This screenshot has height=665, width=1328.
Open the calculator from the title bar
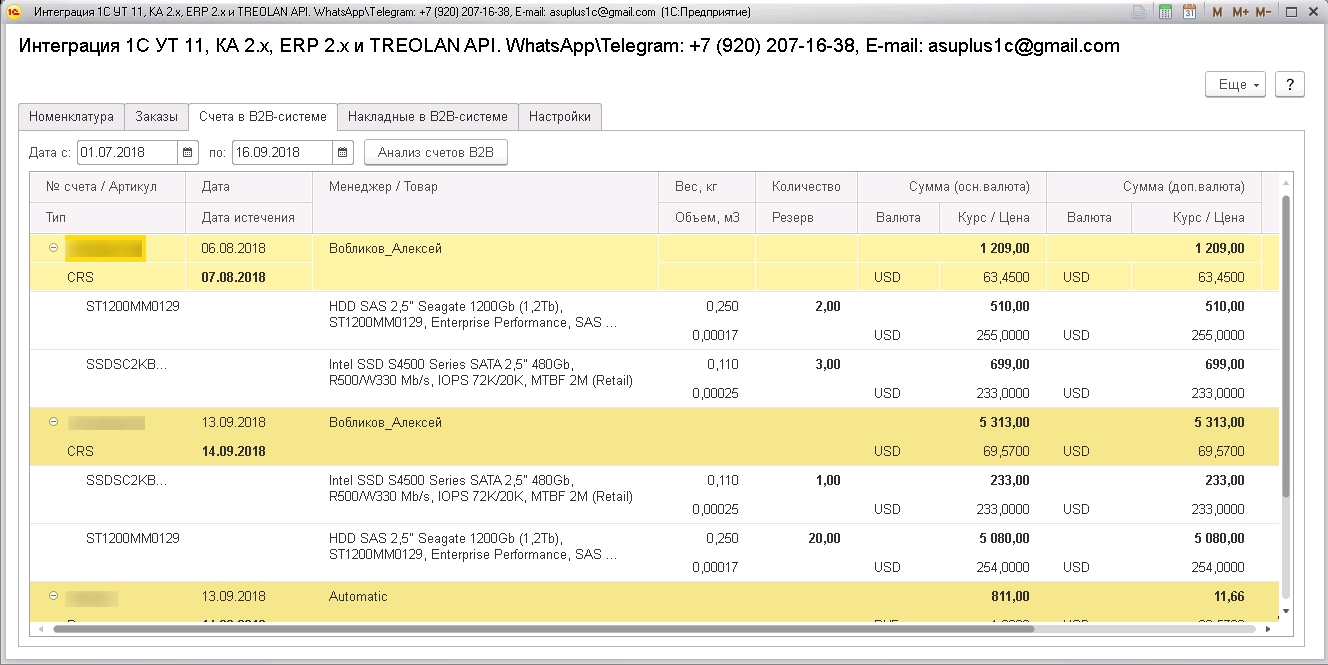tap(1166, 10)
